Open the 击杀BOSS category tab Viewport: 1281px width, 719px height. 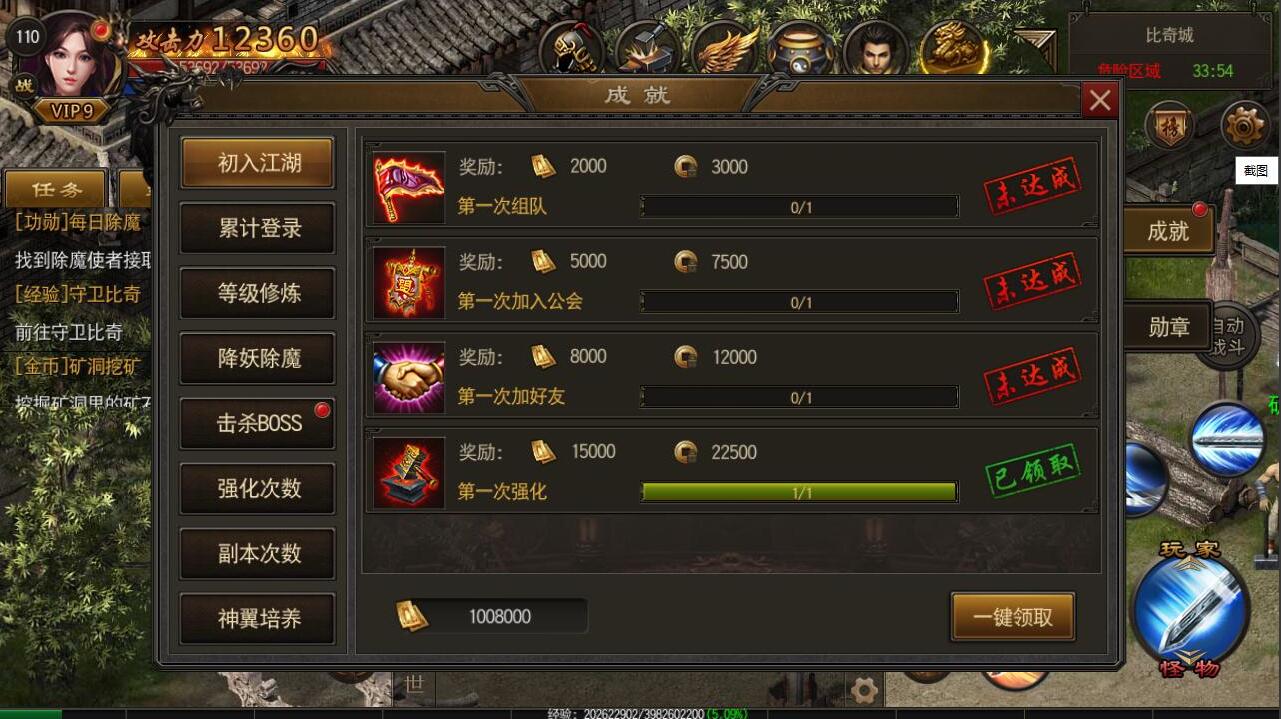pyautogui.click(x=259, y=423)
